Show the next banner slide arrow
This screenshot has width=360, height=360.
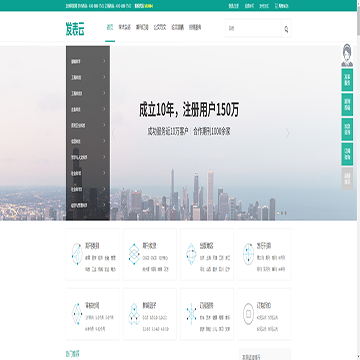pos(287,133)
